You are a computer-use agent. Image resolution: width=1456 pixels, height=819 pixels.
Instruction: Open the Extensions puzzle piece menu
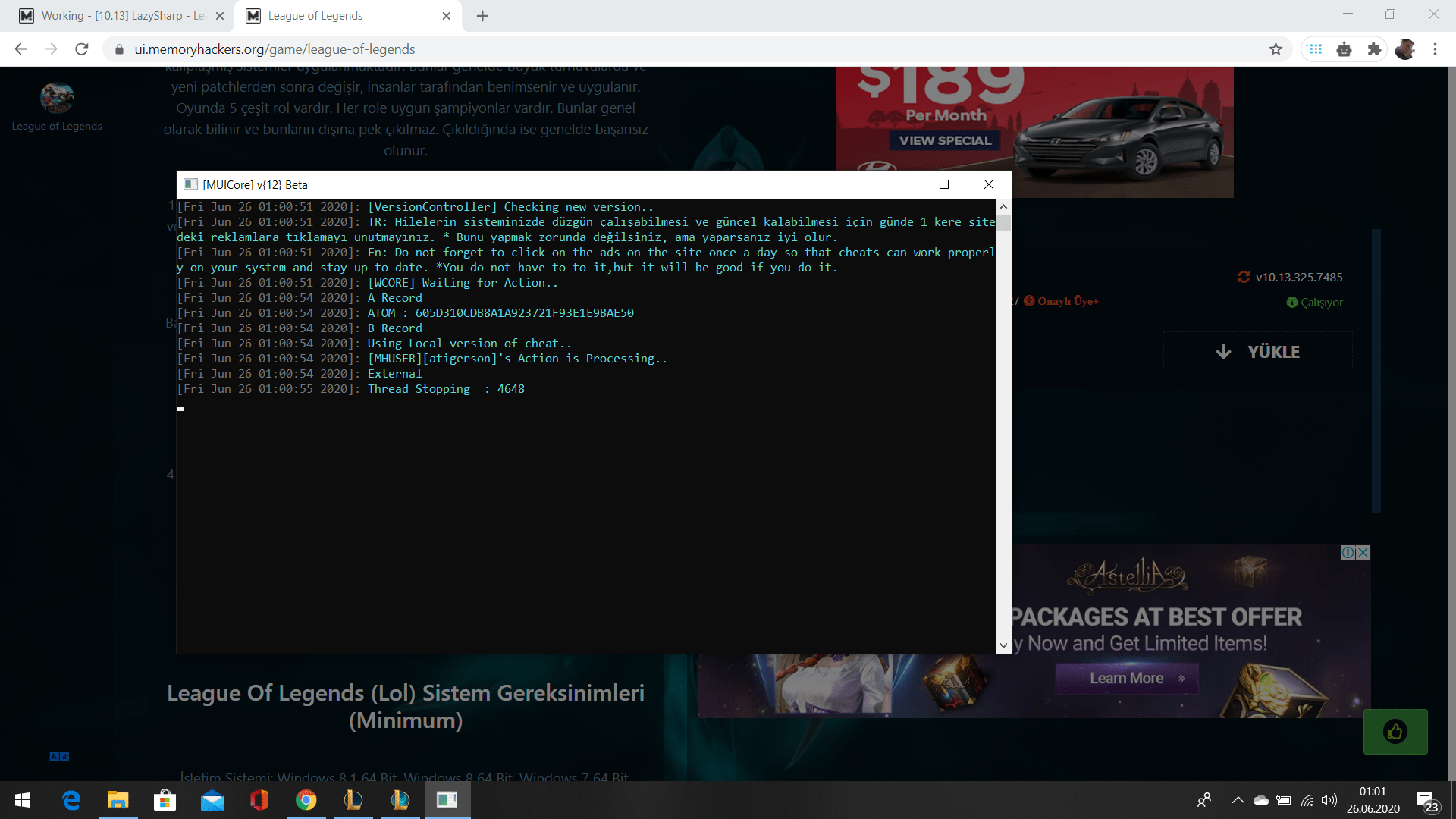tap(1374, 49)
